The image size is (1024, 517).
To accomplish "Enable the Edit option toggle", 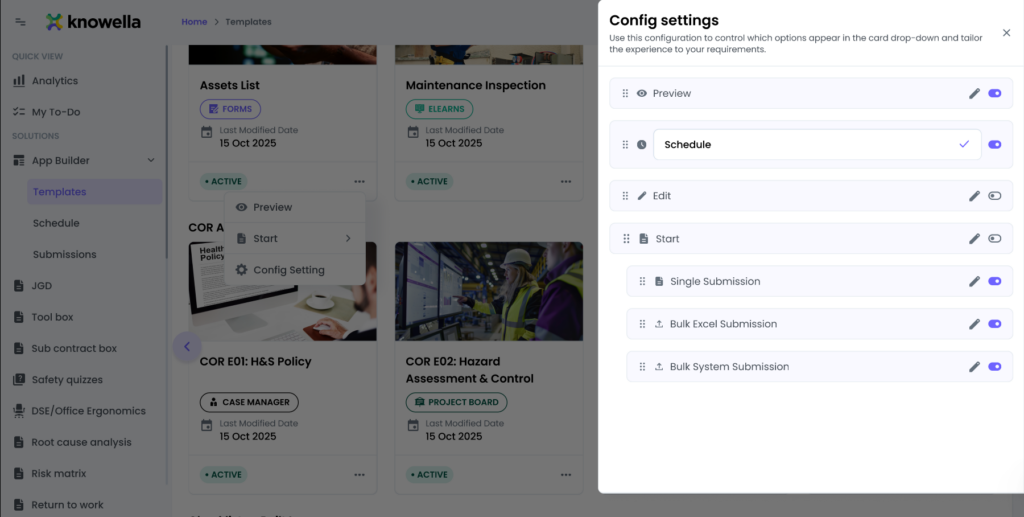I will [x=994, y=196].
